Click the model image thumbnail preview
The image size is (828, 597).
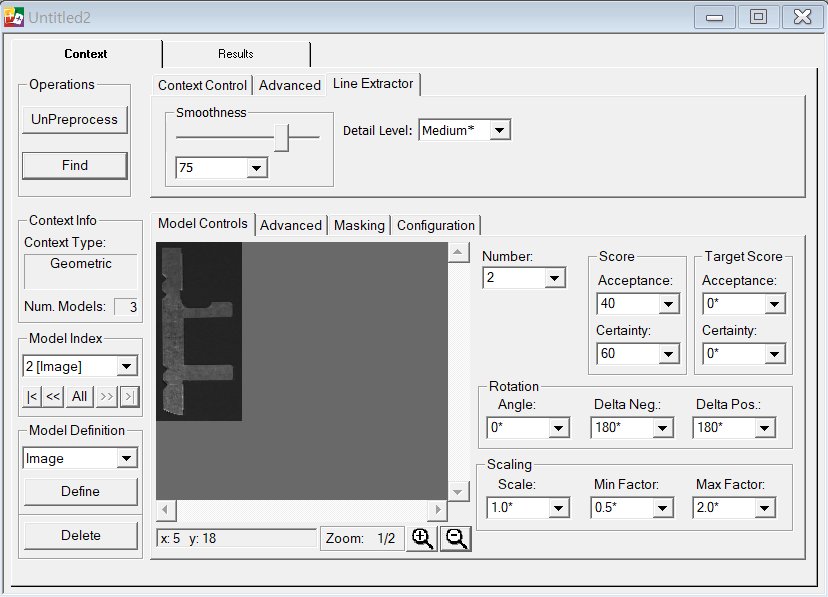point(199,331)
